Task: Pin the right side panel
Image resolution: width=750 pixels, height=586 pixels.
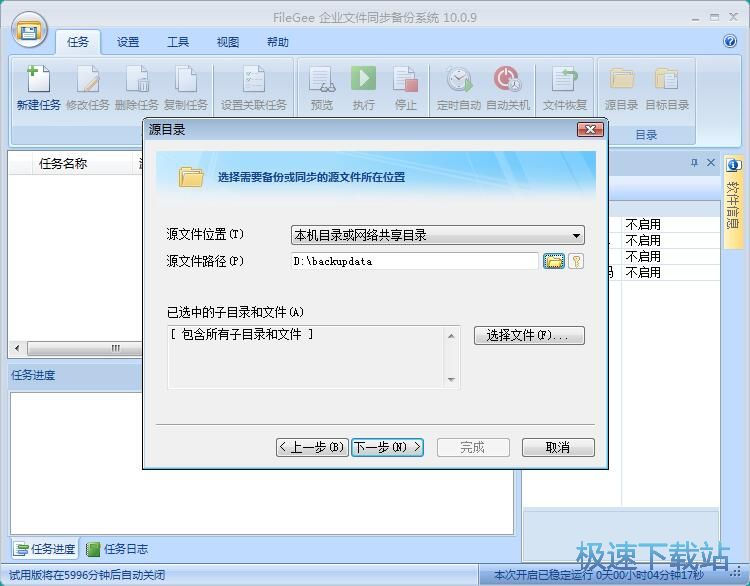Action: point(694,163)
